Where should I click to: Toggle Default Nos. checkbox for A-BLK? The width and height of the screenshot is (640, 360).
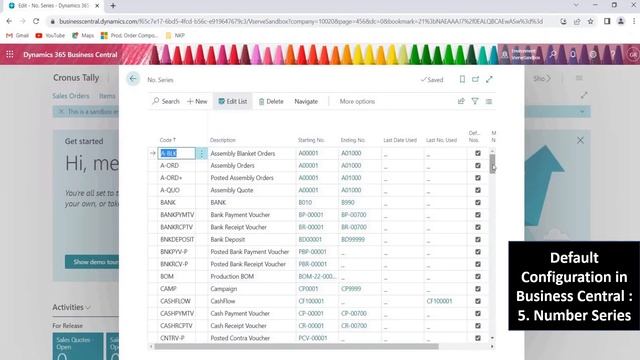[478, 153]
